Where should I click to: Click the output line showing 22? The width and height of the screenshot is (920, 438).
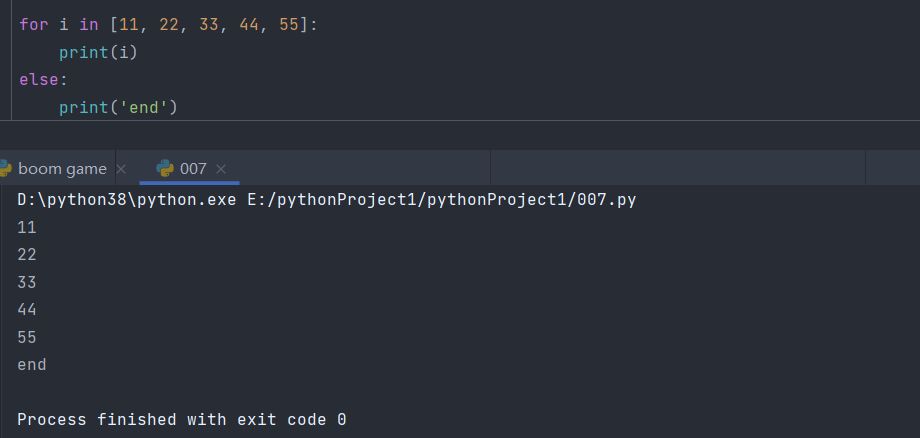[27, 255]
